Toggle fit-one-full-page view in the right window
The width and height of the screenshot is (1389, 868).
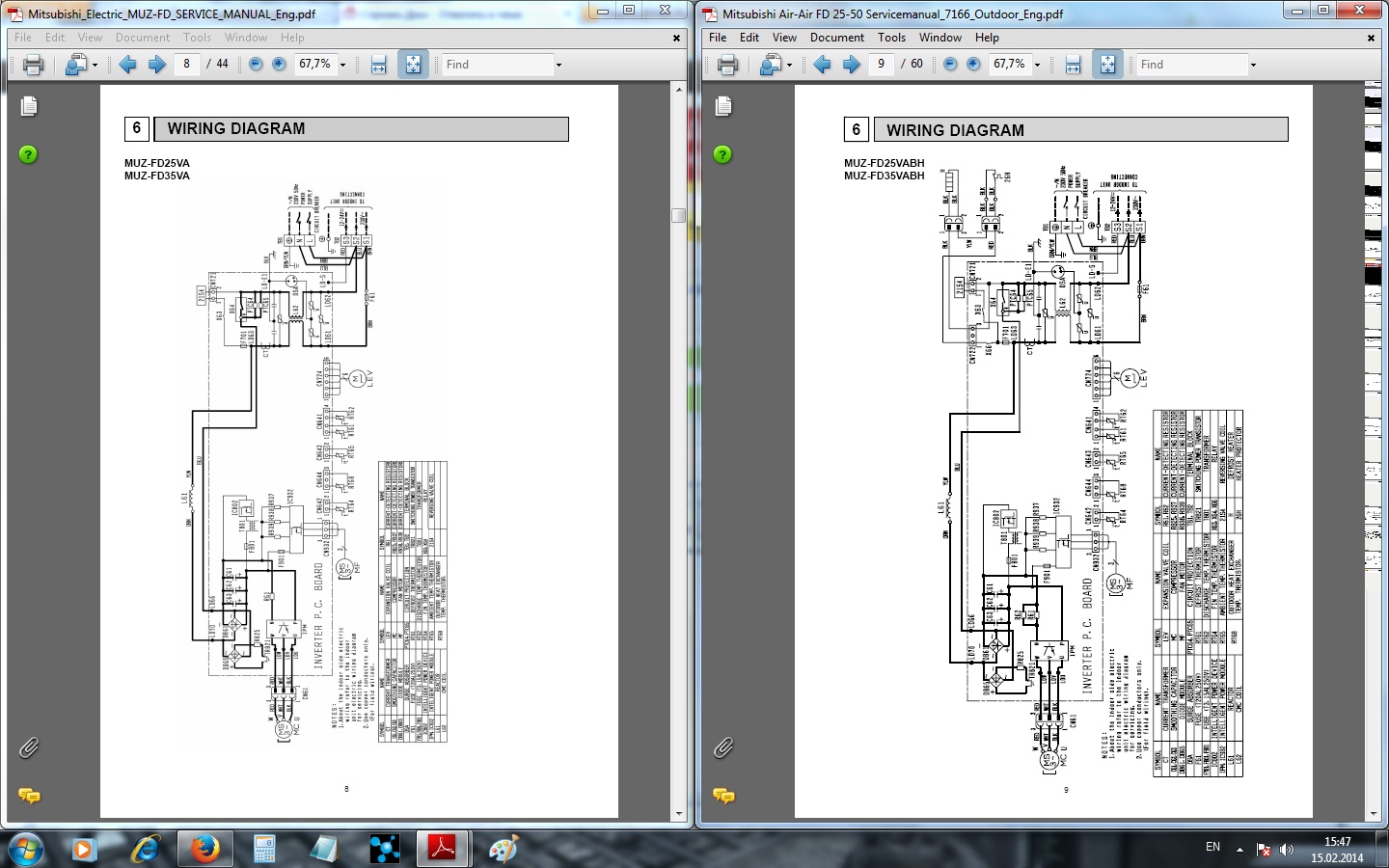(1107, 65)
